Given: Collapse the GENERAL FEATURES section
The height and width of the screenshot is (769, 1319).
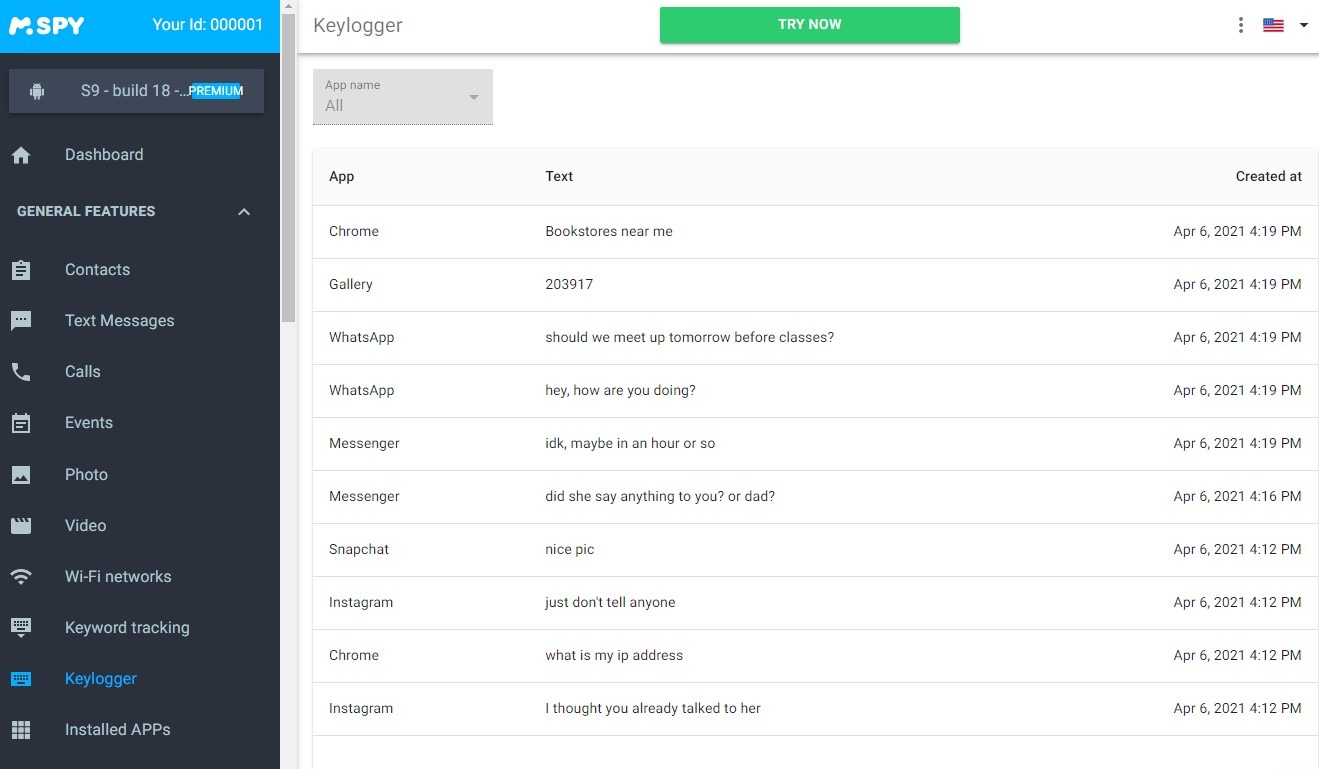Looking at the screenshot, I should point(243,211).
